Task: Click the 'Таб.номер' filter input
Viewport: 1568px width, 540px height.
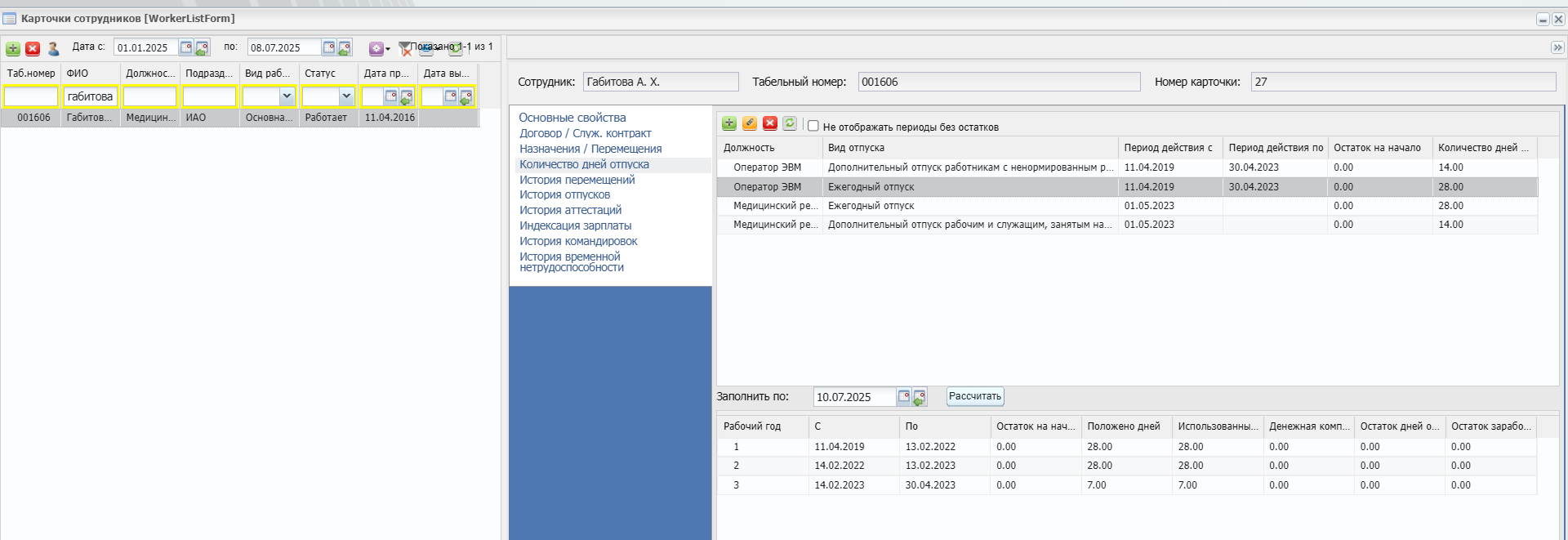Action: (31, 96)
